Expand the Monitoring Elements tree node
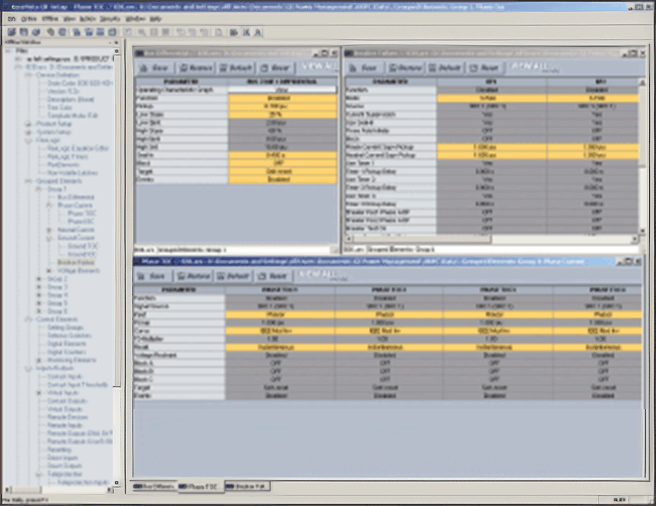 (x=39, y=360)
